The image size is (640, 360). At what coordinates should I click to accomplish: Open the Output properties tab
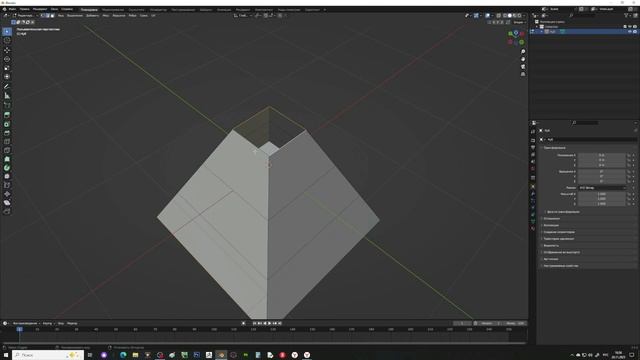[533, 147]
